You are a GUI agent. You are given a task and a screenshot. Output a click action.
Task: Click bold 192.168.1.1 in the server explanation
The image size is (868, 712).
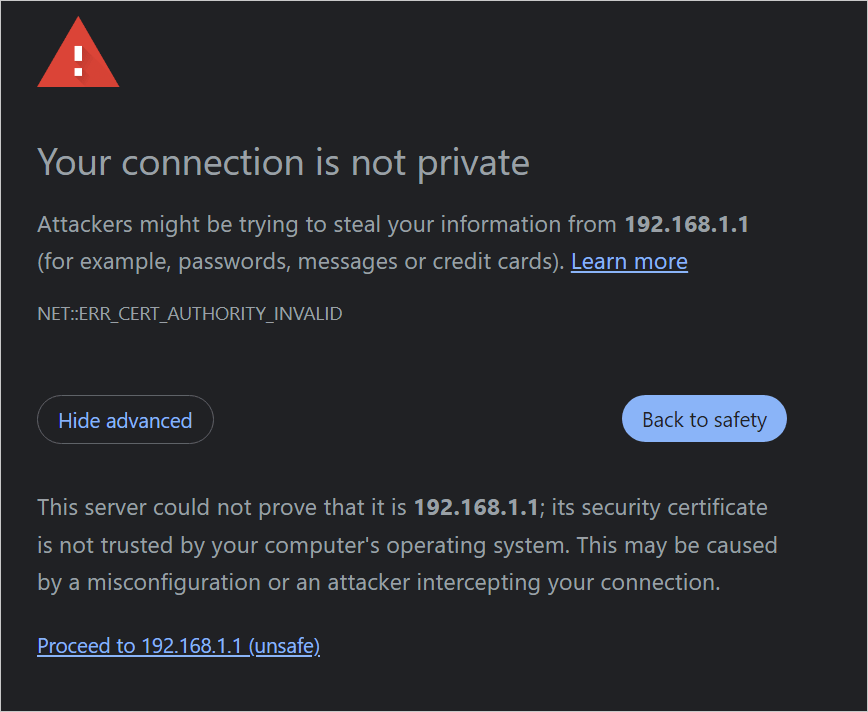click(x=476, y=507)
